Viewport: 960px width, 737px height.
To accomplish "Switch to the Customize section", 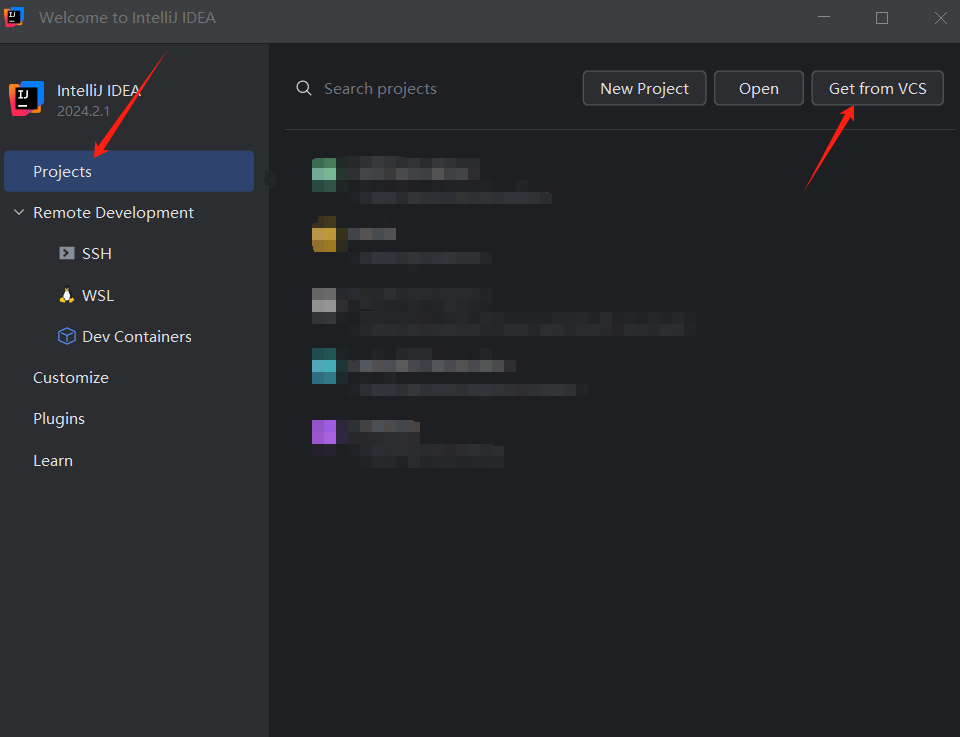I will point(70,378).
